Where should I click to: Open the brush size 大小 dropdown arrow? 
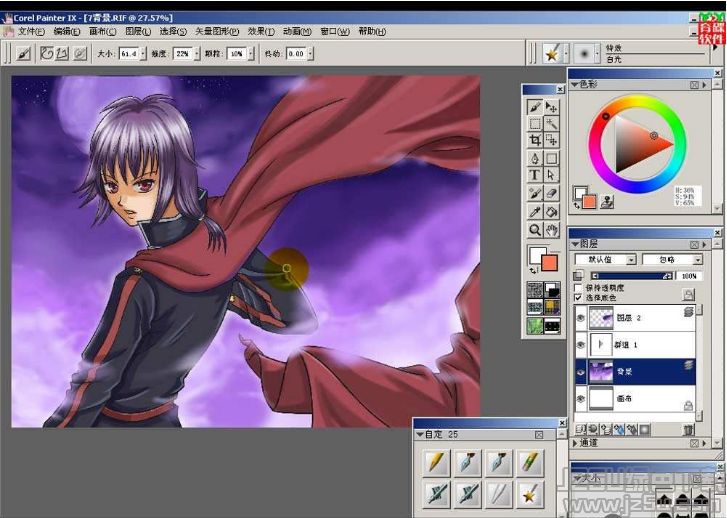[143, 54]
